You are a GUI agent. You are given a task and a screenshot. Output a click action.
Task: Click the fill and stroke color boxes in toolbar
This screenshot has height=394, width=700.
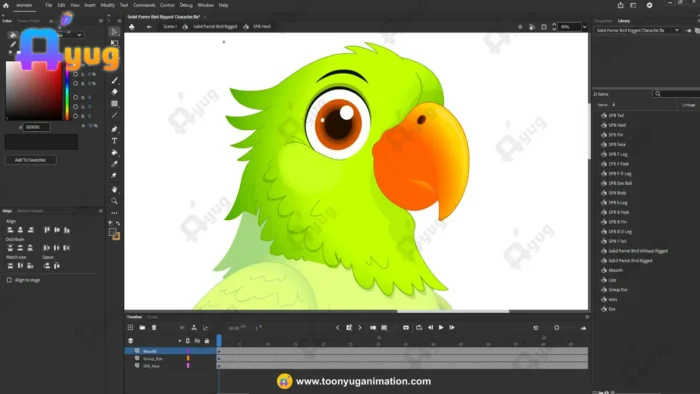tap(114, 234)
